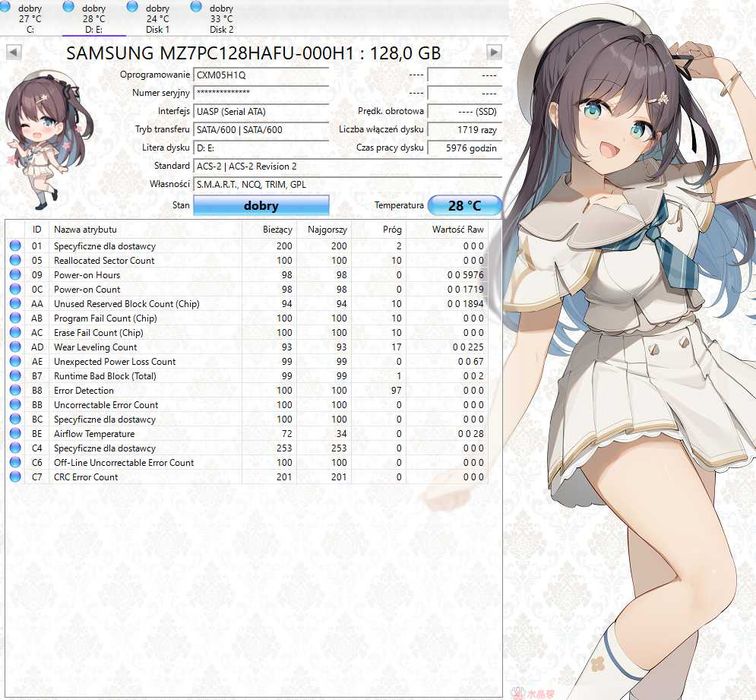
Task: Click status icon of attribute C4 row
Action: tap(15, 448)
